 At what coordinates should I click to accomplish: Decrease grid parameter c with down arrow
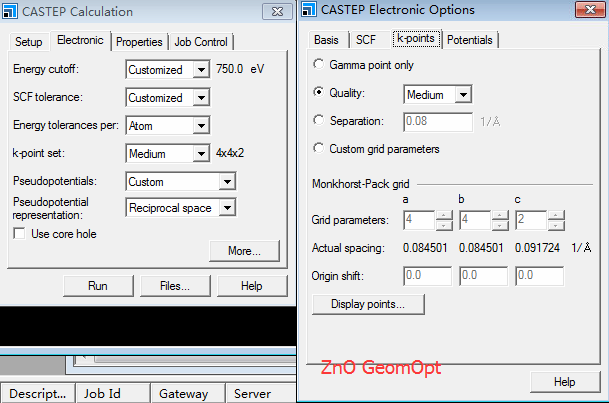(556, 225)
